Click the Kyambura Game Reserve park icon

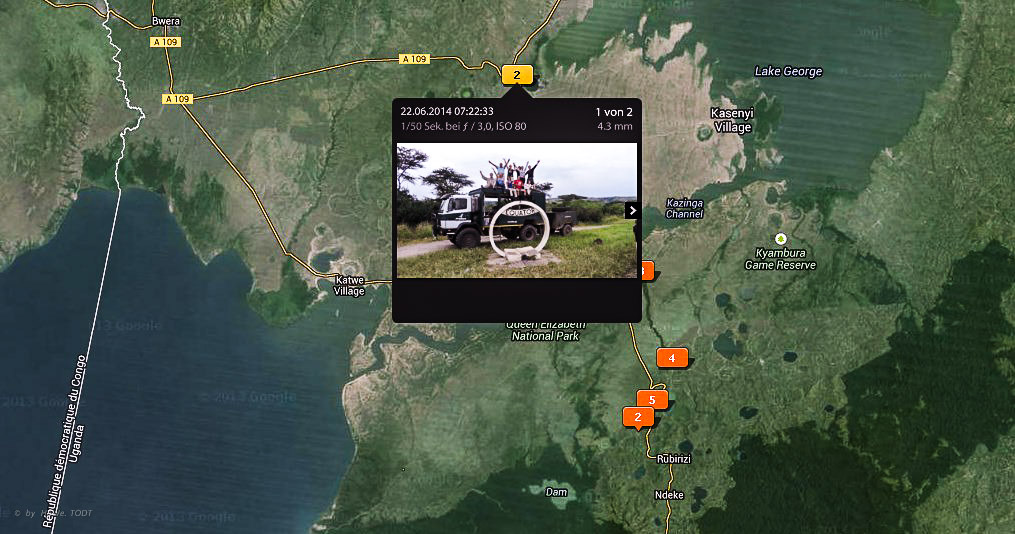click(780, 238)
